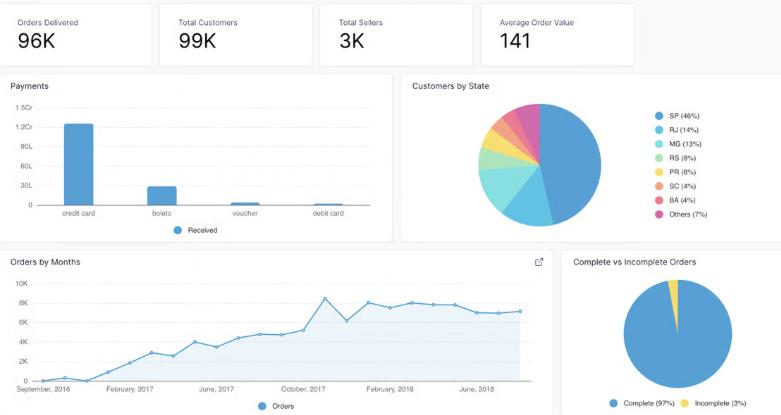The image size is (781, 415).
Task: Hide the Others (7%) slice via legend
Action: pos(681,214)
